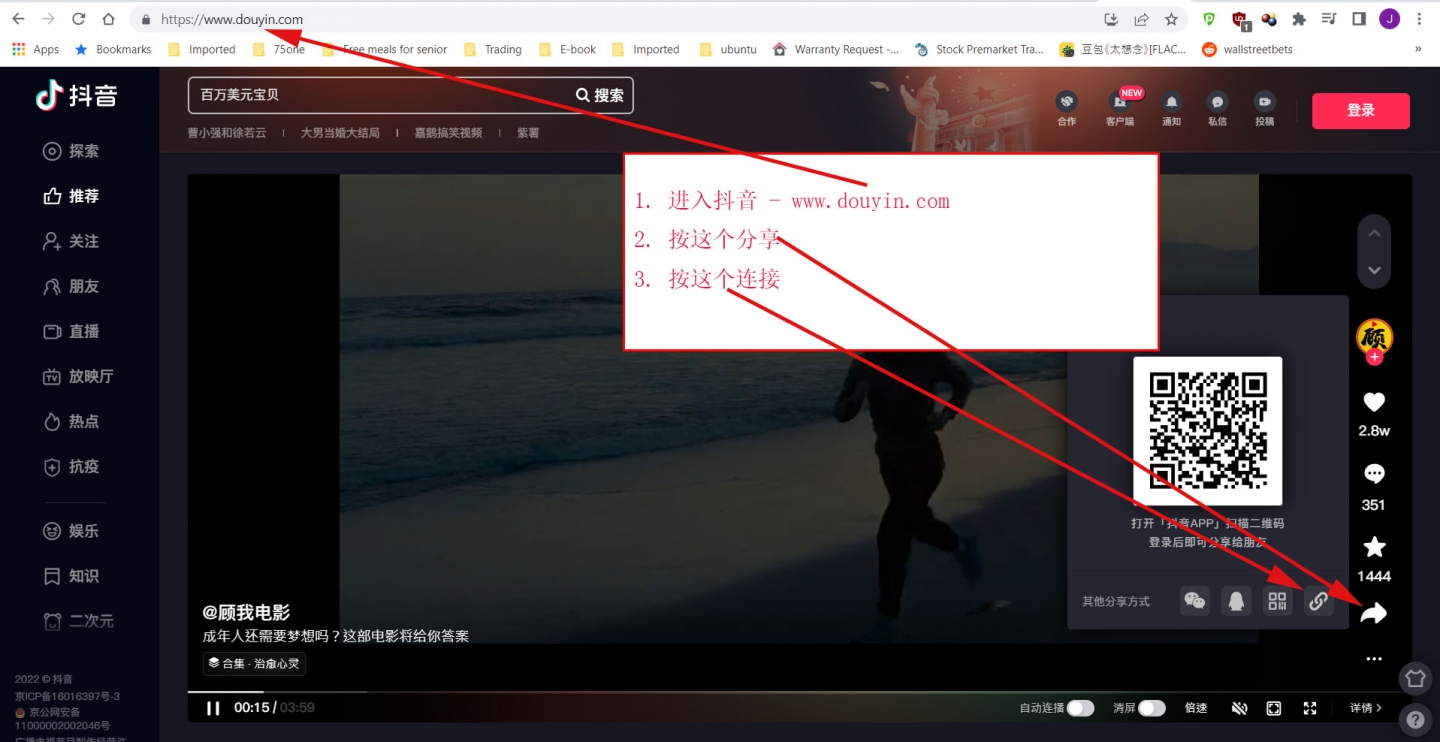Click the red 登录 login button
Image resolution: width=1440 pixels, height=742 pixels.
(x=1360, y=111)
